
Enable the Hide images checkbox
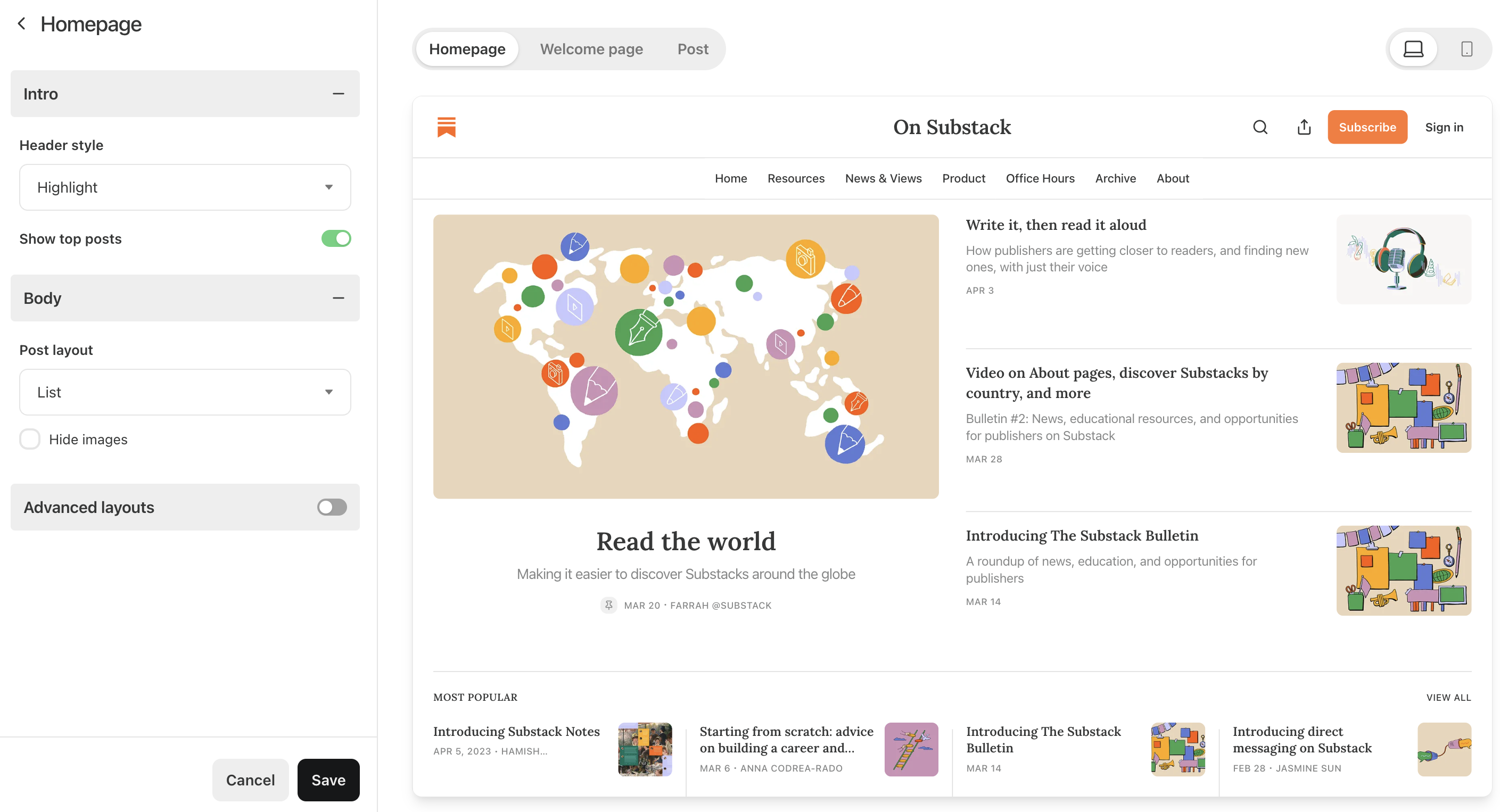[29, 438]
